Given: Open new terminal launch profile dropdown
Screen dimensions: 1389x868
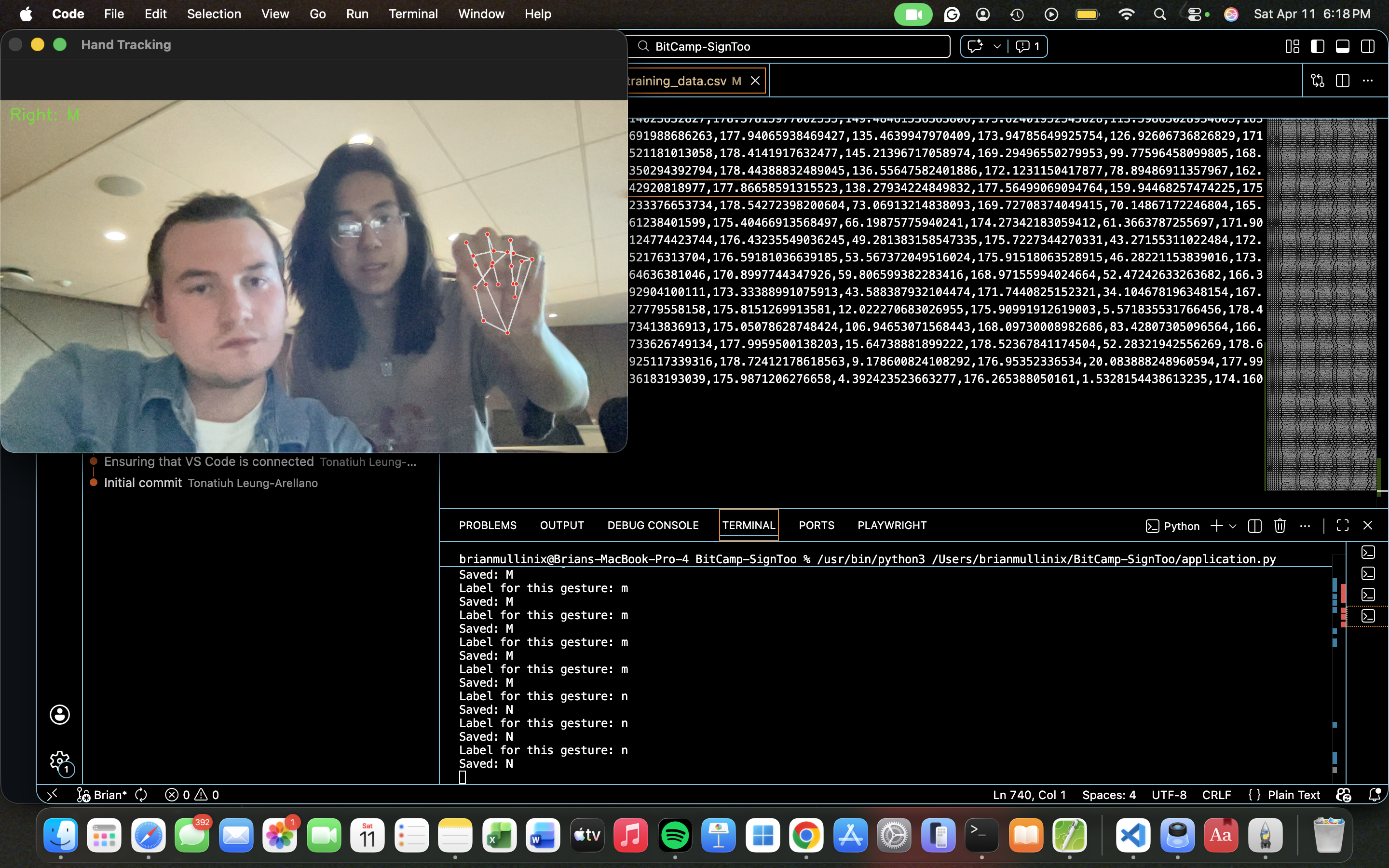Looking at the screenshot, I should click(x=1233, y=525).
